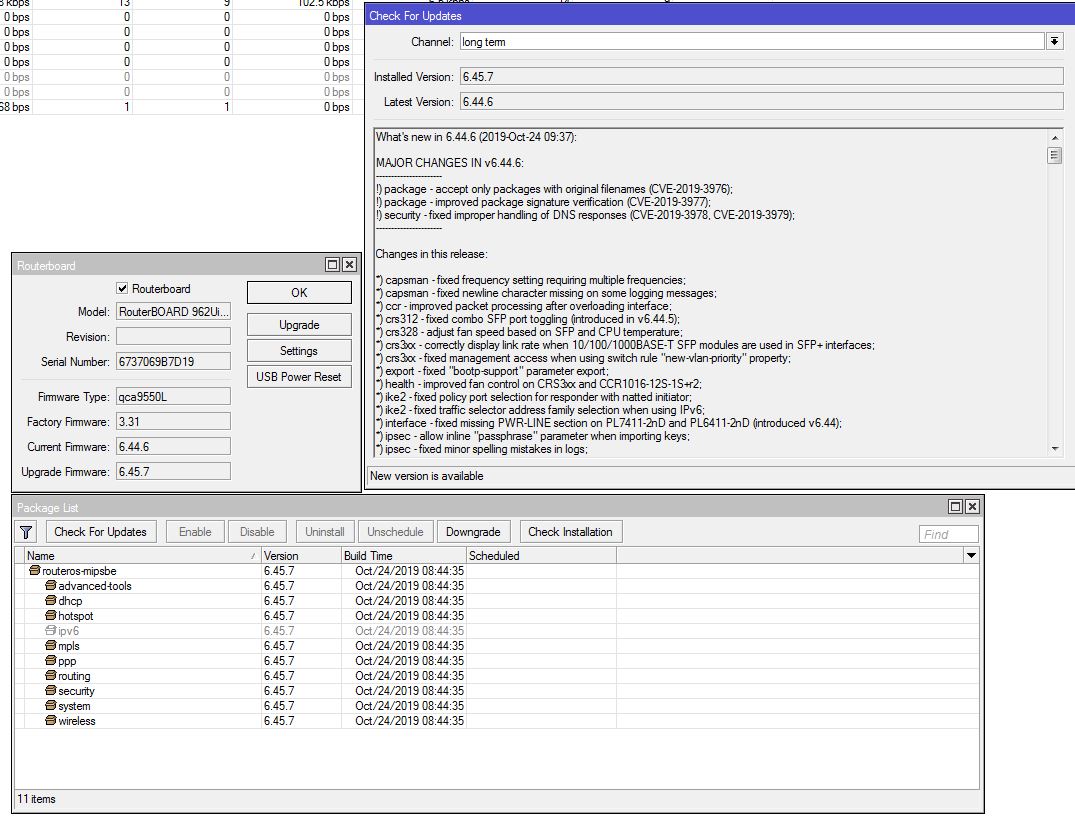1075x820 pixels.
Task: Click the '11 items' status text
Action: (x=36, y=799)
